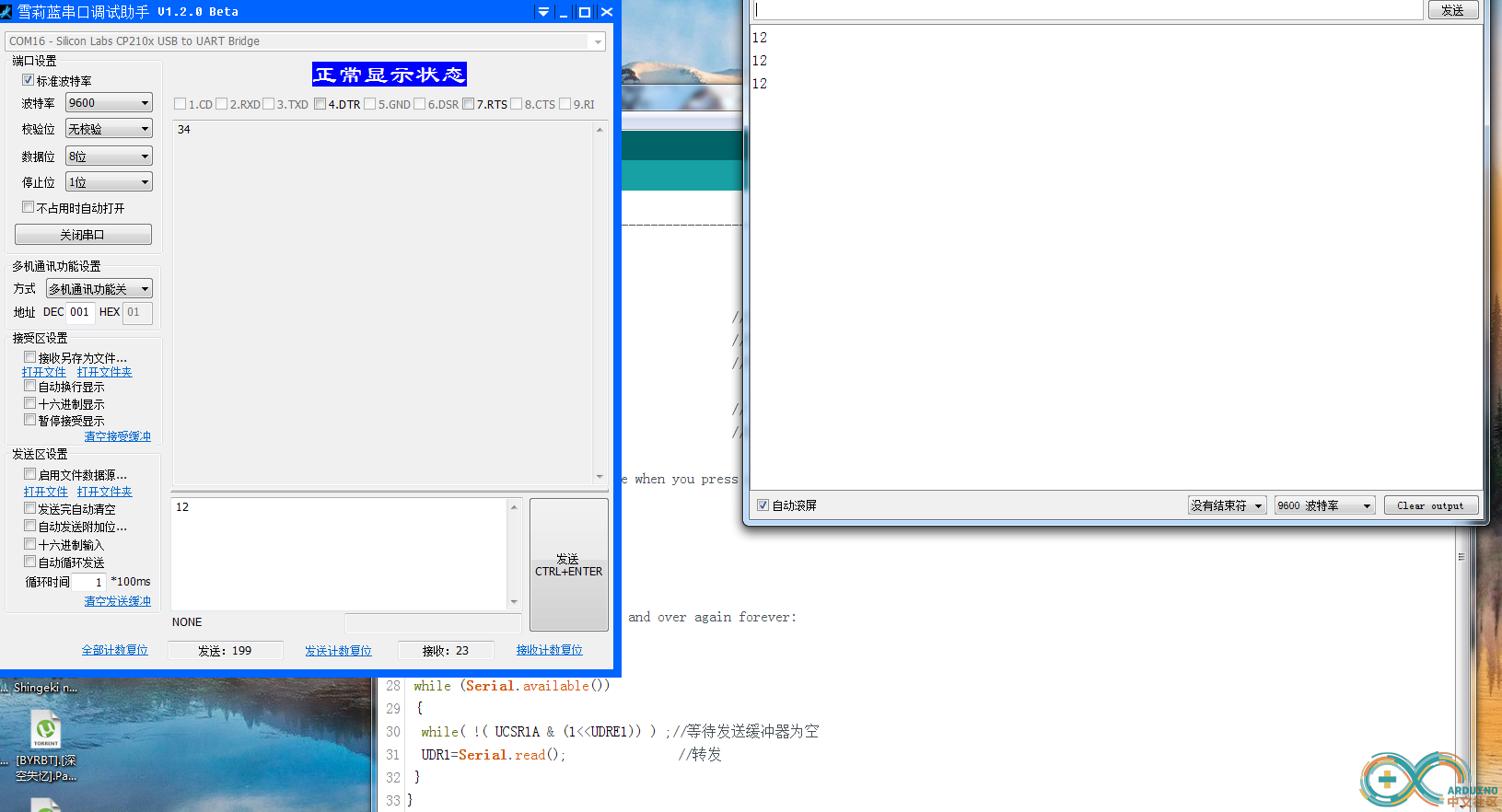This screenshot has width=1502, height=812.
Task: Click code line 28 while Serial.available
Action: 512,686
